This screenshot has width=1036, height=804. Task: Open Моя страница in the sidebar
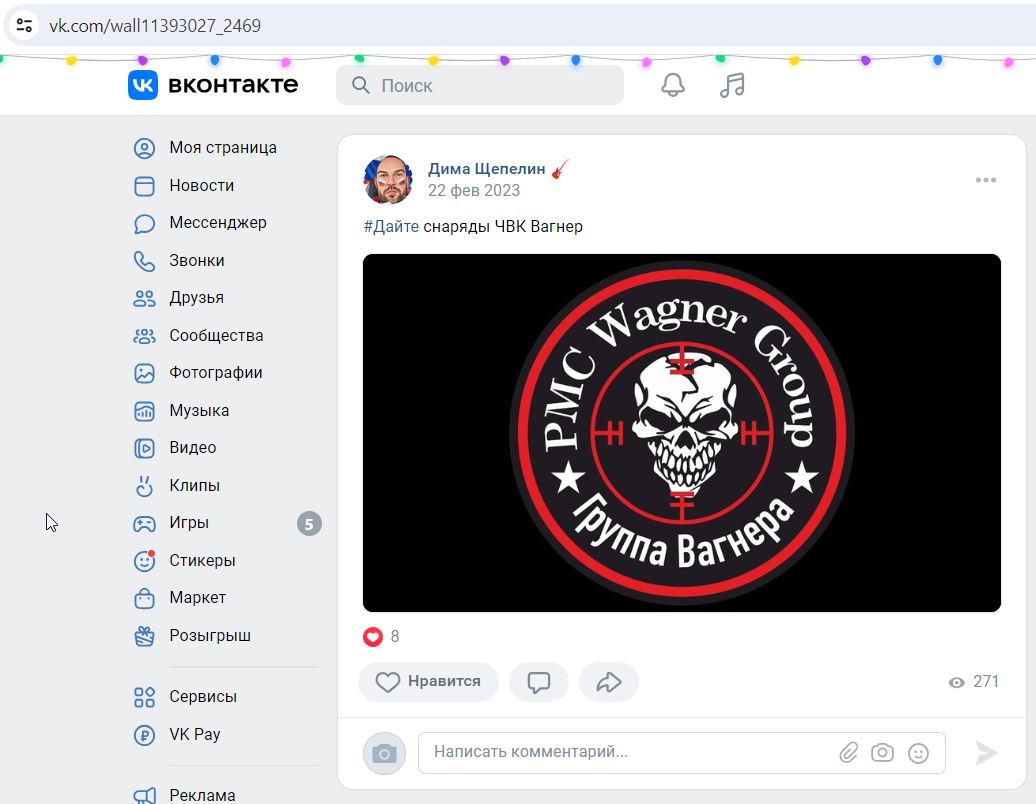point(223,148)
